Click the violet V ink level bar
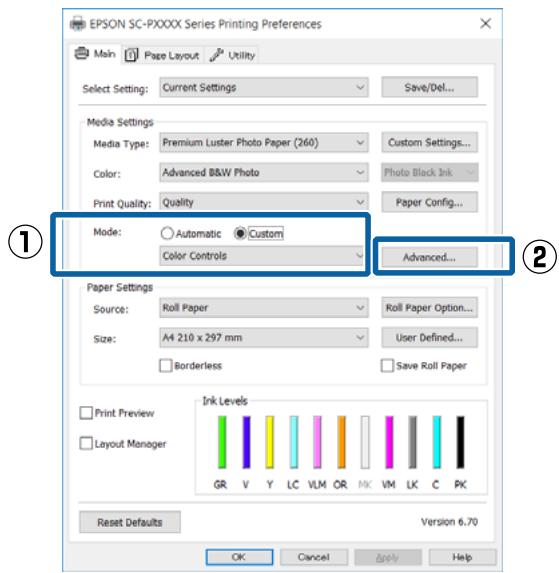Image resolution: width=559 pixels, height=573 pixels. point(247,442)
